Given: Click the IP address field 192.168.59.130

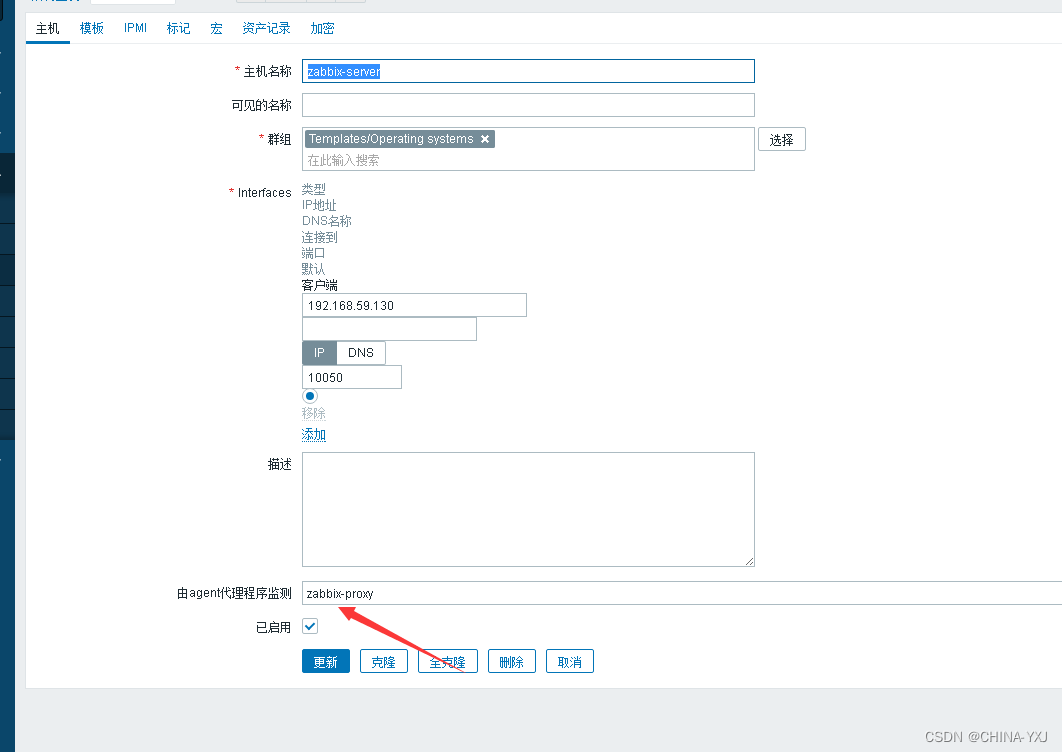Looking at the screenshot, I should (x=414, y=306).
